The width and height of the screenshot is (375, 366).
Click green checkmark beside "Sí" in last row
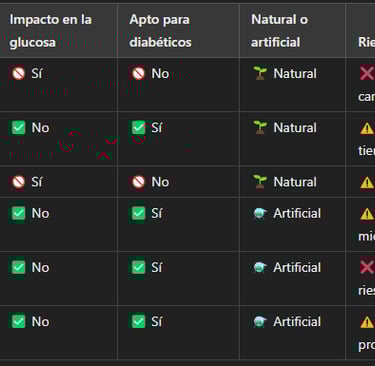point(138,322)
